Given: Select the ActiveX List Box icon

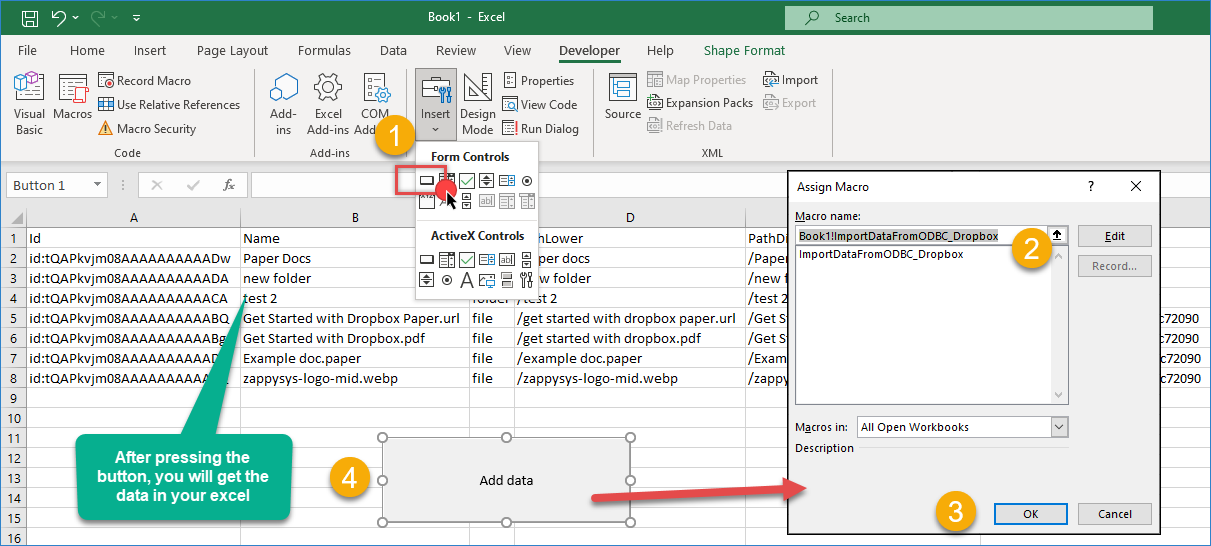Looking at the screenshot, I should point(487,260).
